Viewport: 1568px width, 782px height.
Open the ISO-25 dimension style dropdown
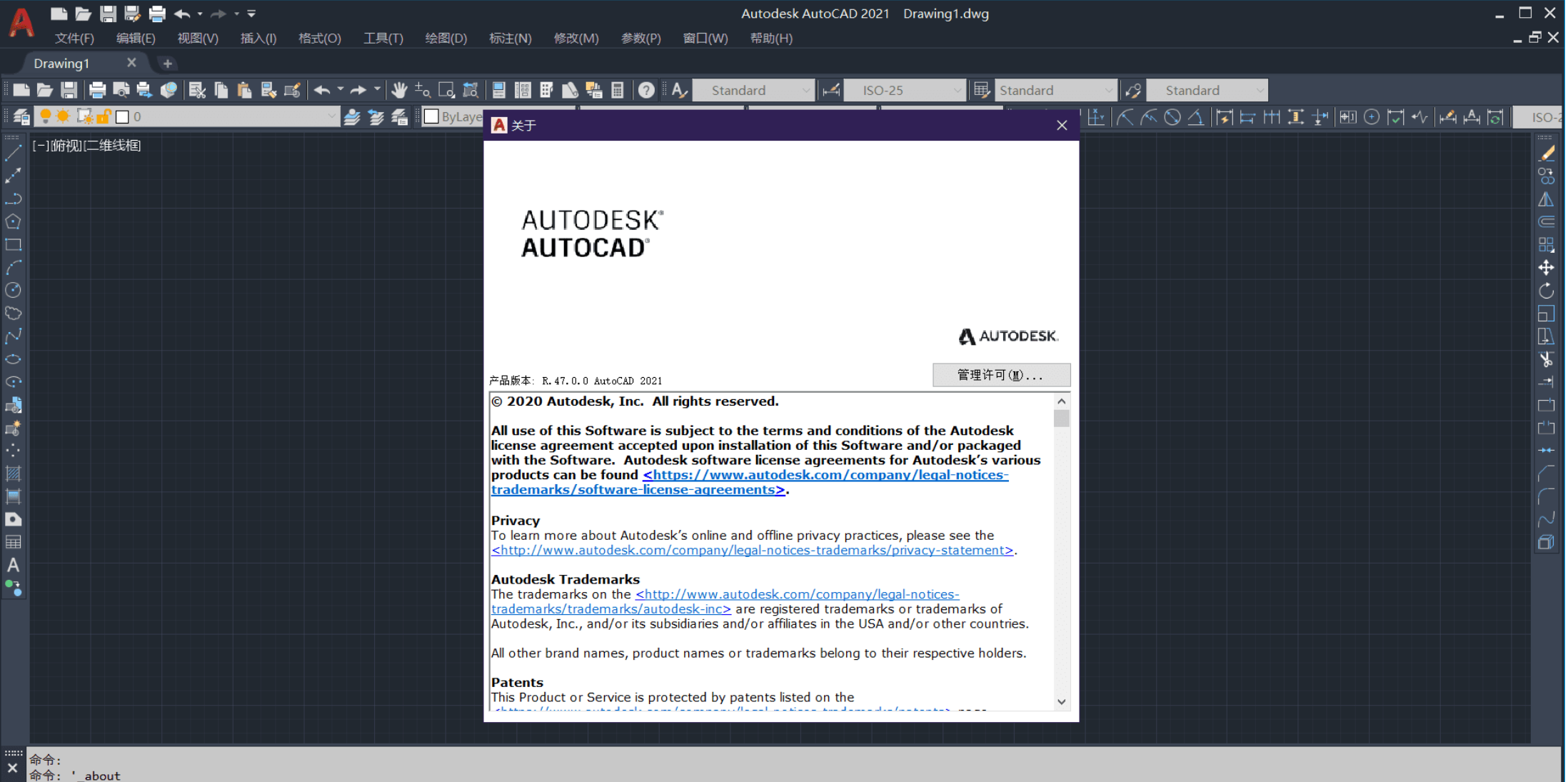(x=905, y=90)
